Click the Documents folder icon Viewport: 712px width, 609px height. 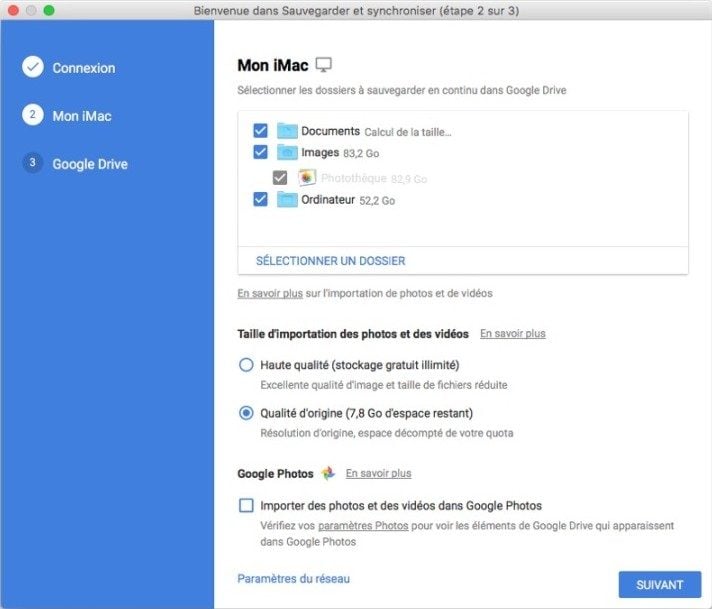point(287,131)
